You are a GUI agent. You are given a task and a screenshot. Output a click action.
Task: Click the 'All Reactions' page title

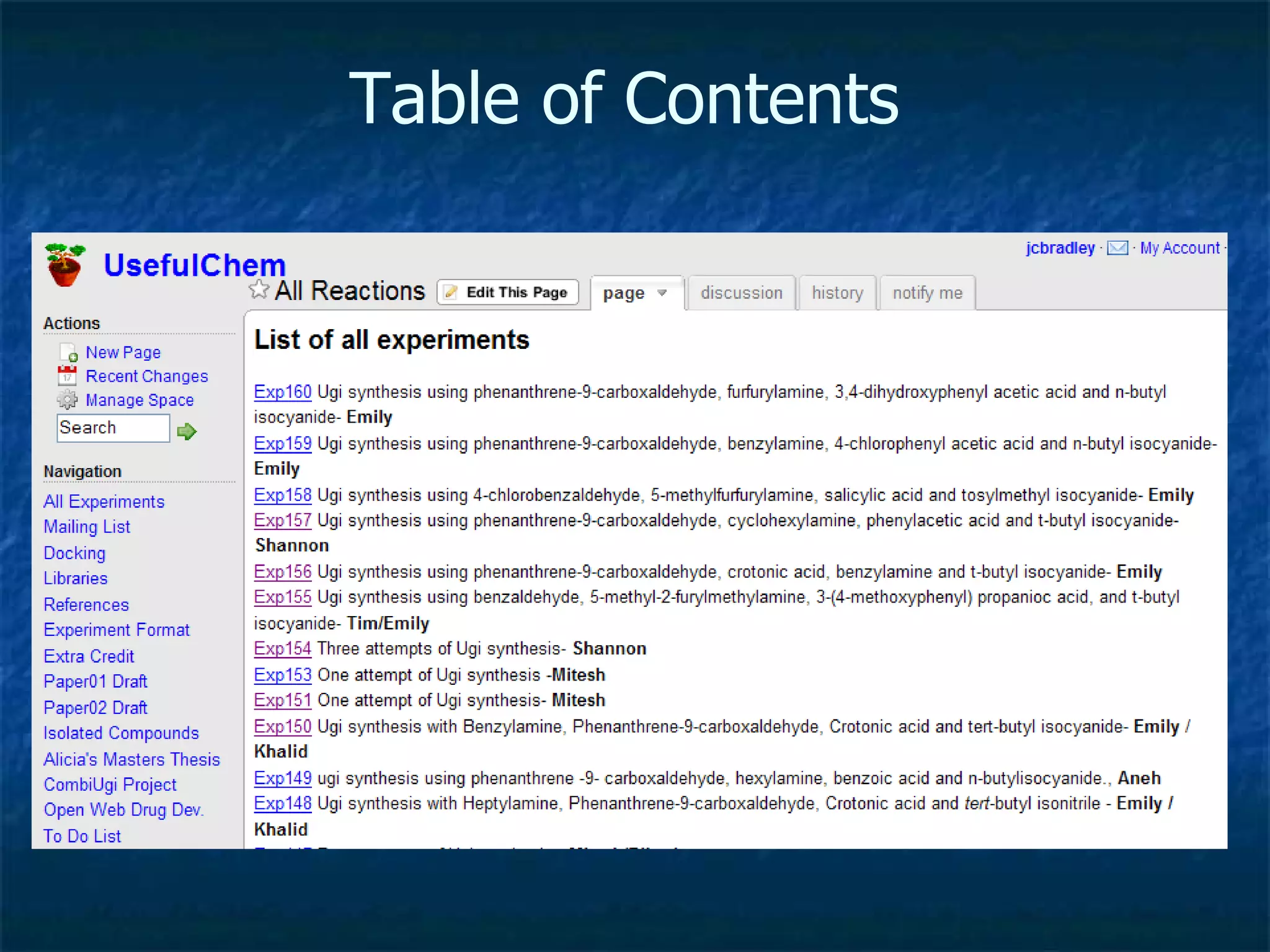350,291
